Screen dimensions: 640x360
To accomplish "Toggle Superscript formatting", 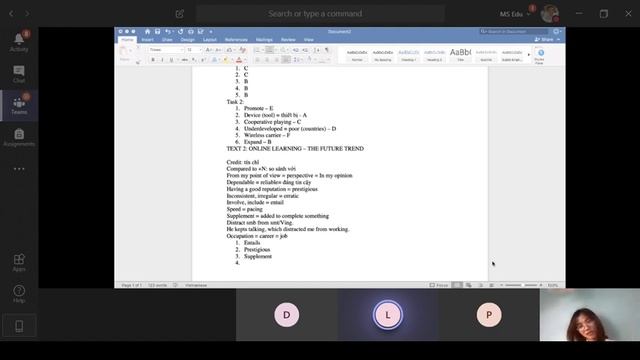I will tap(203, 60).
